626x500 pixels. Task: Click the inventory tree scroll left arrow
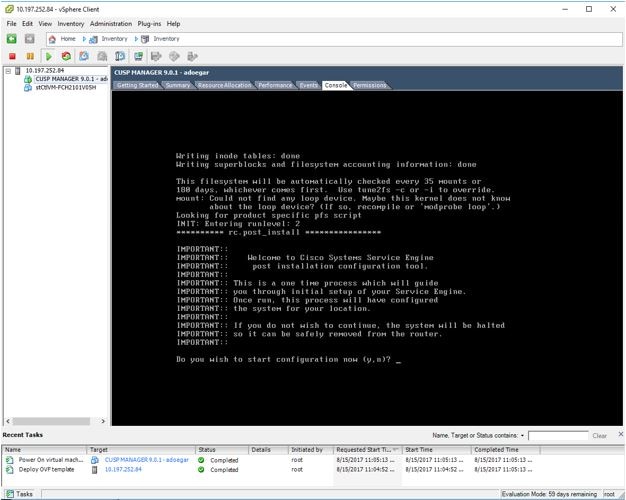coord(8,421)
